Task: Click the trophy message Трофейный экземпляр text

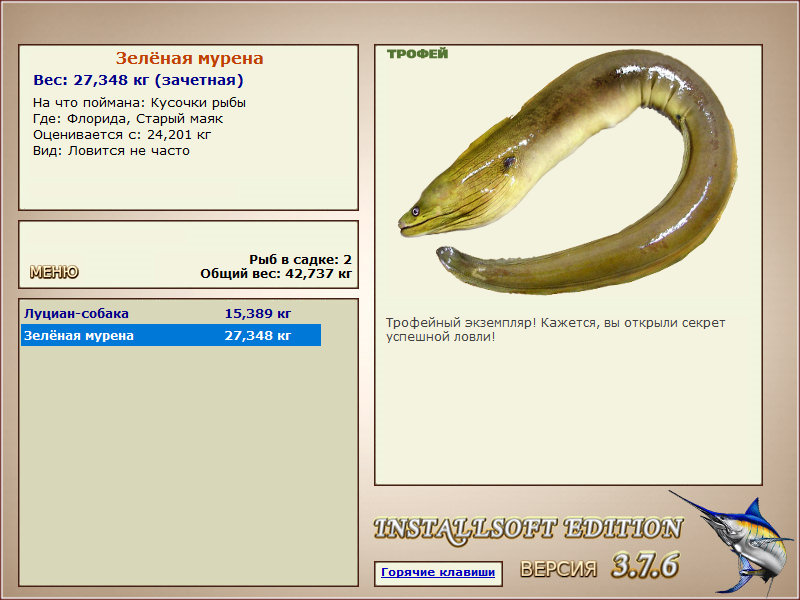Action: 555,330
